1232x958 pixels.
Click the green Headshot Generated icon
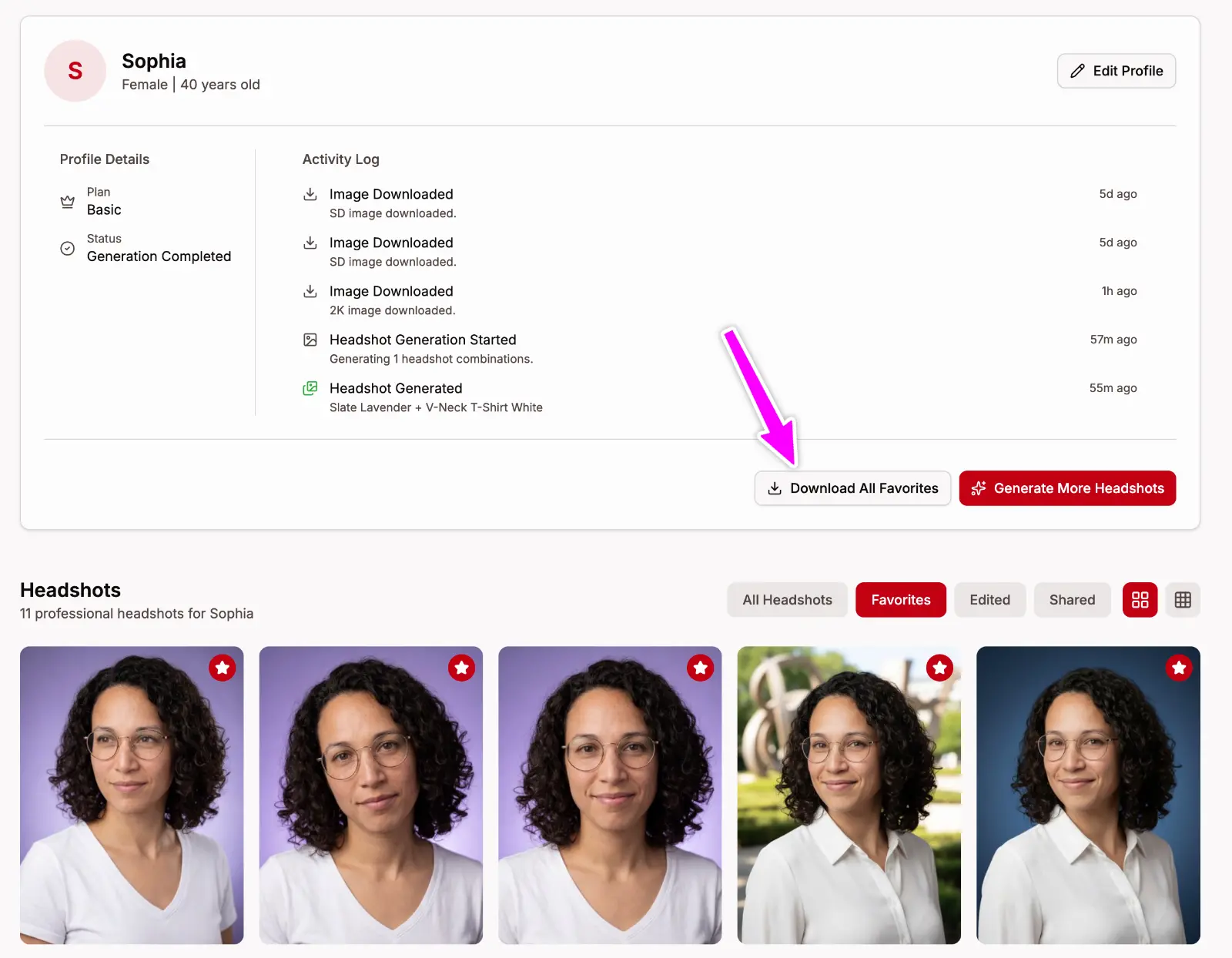click(x=310, y=388)
